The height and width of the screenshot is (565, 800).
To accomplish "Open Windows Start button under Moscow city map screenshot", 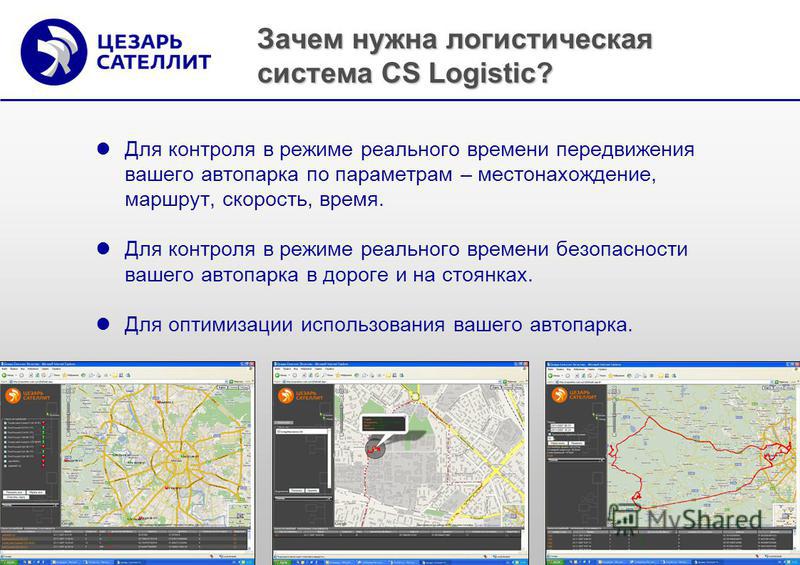I will click(9, 562).
